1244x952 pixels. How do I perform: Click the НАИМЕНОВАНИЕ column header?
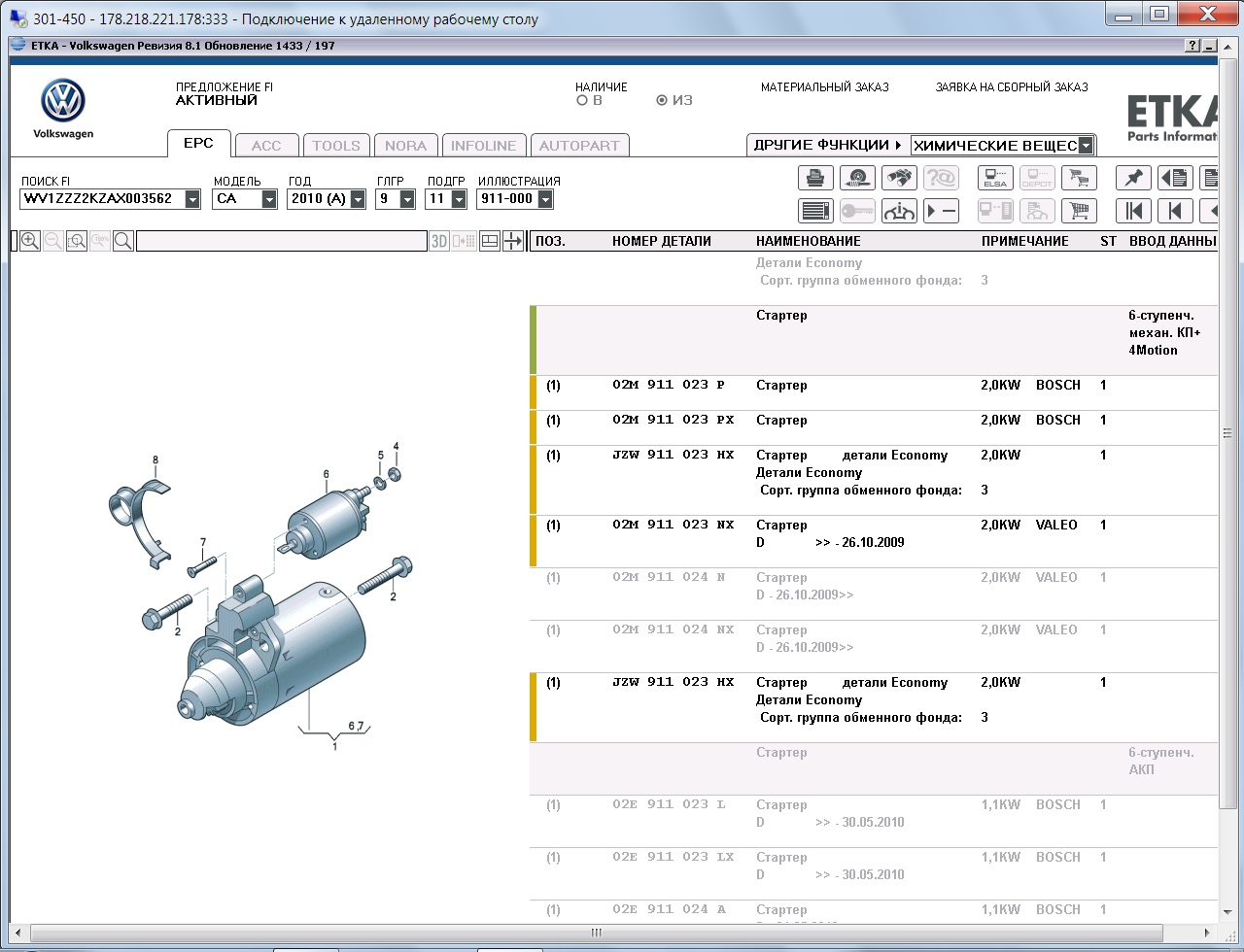click(809, 241)
